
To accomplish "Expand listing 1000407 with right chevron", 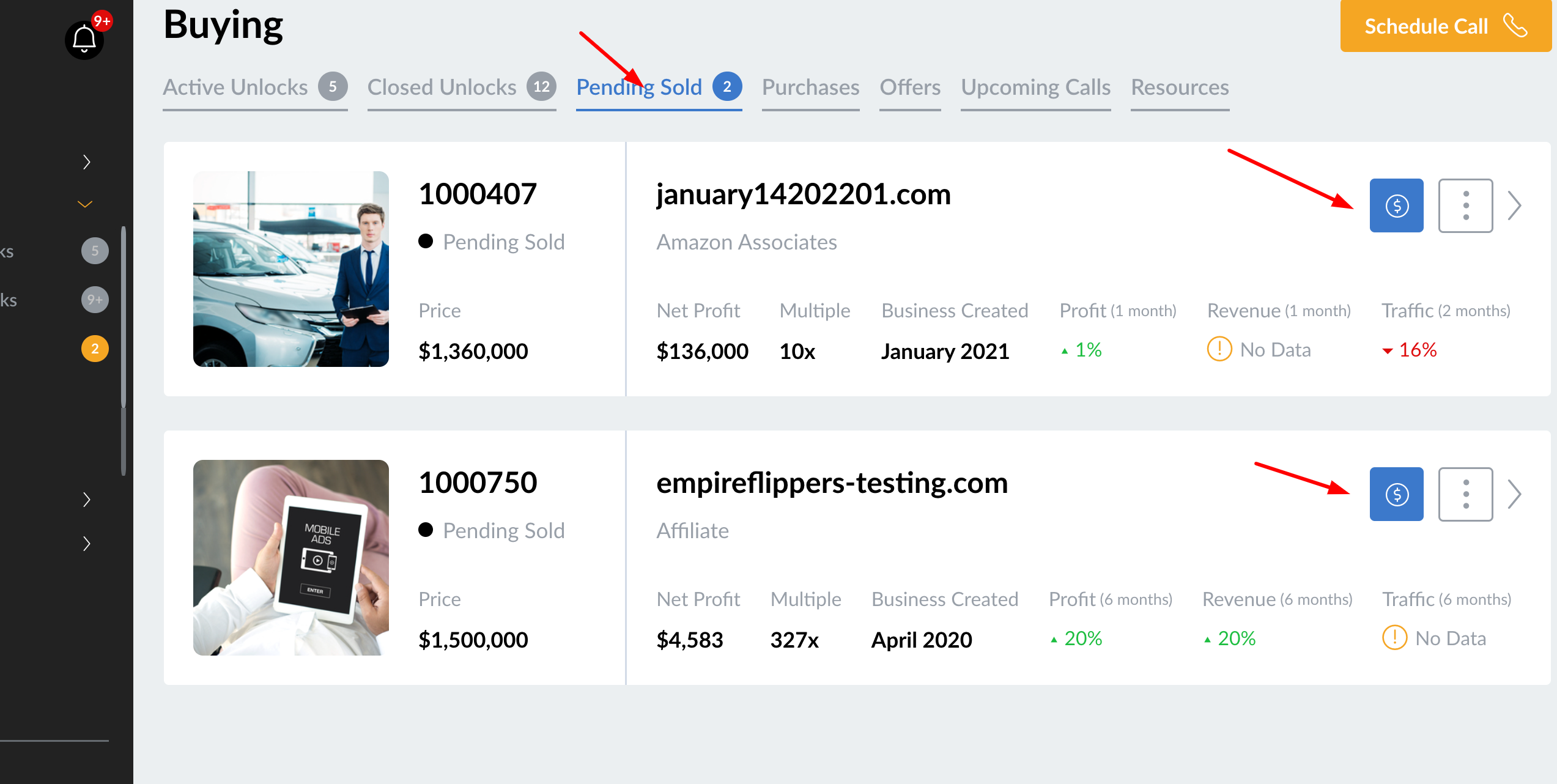I will coord(1514,205).
